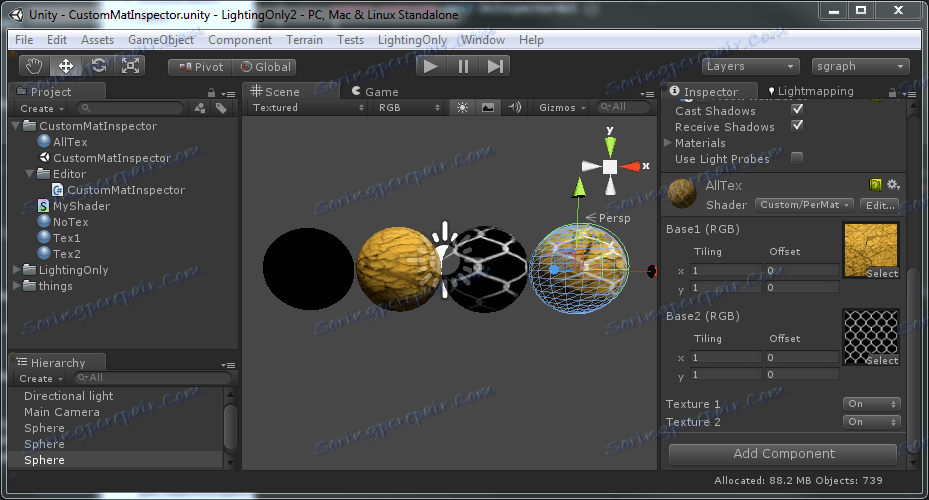Click the Hierarchy vertical scrollbar
Viewport: 929px width, 500px height.
tap(230, 427)
